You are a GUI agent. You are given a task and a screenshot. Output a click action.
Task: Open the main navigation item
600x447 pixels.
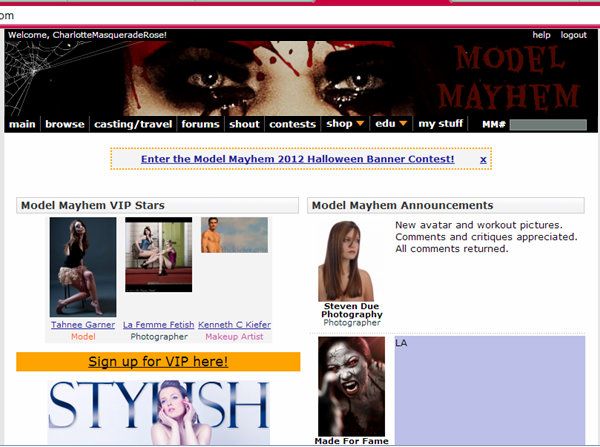(x=22, y=124)
